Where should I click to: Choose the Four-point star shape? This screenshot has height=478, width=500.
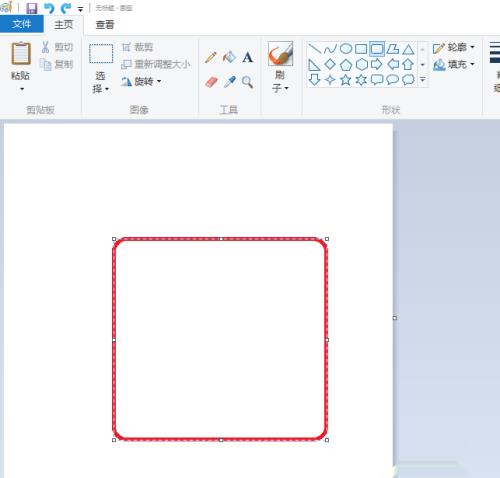click(x=330, y=80)
